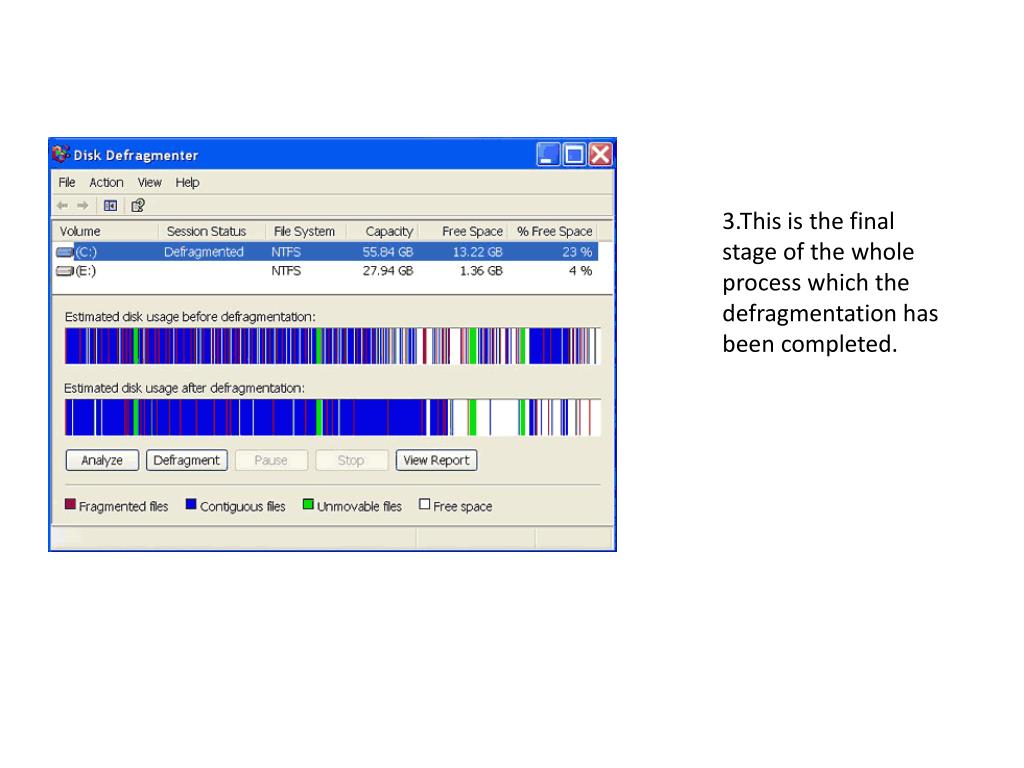1024x768 pixels.
Task: Open the File menu
Action: pos(67,182)
